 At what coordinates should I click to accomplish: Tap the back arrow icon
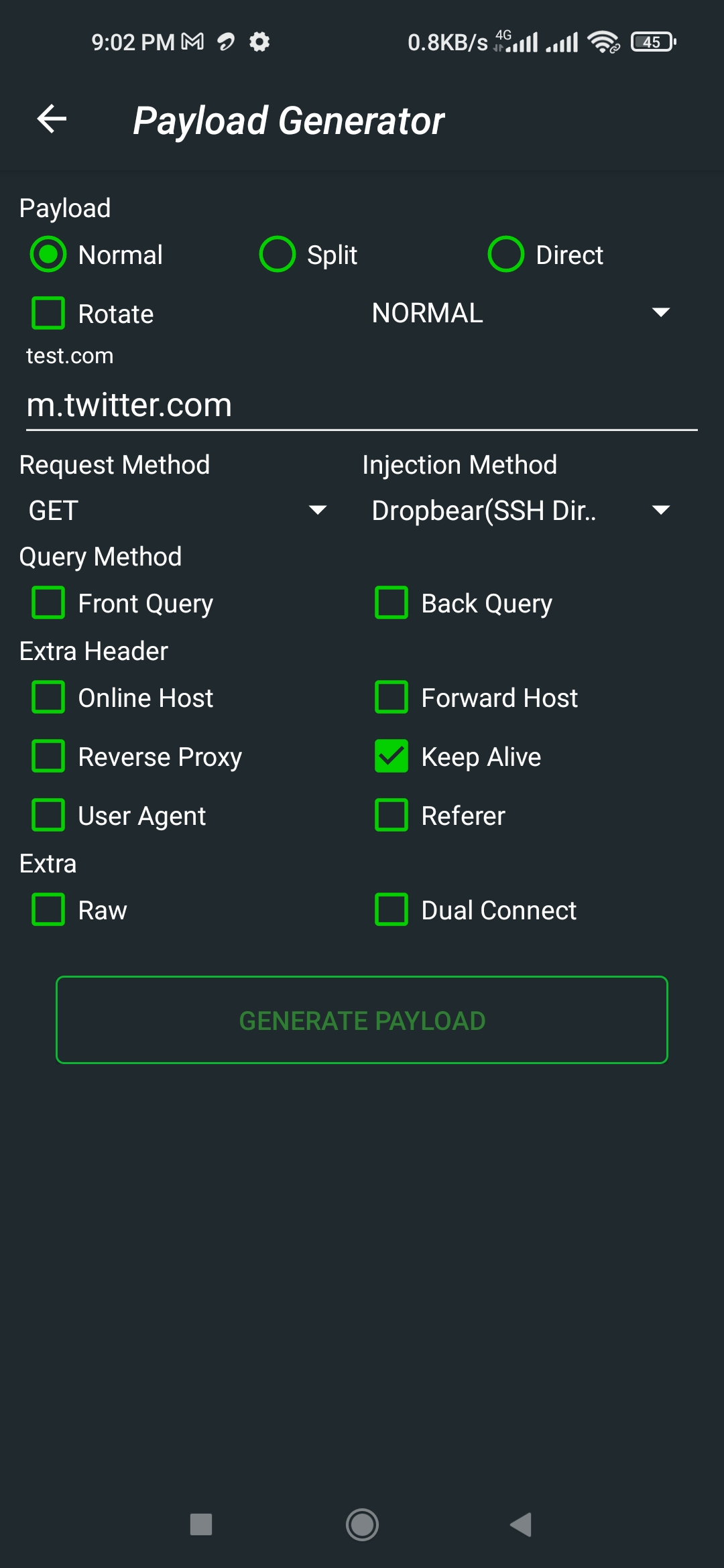click(x=52, y=120)
